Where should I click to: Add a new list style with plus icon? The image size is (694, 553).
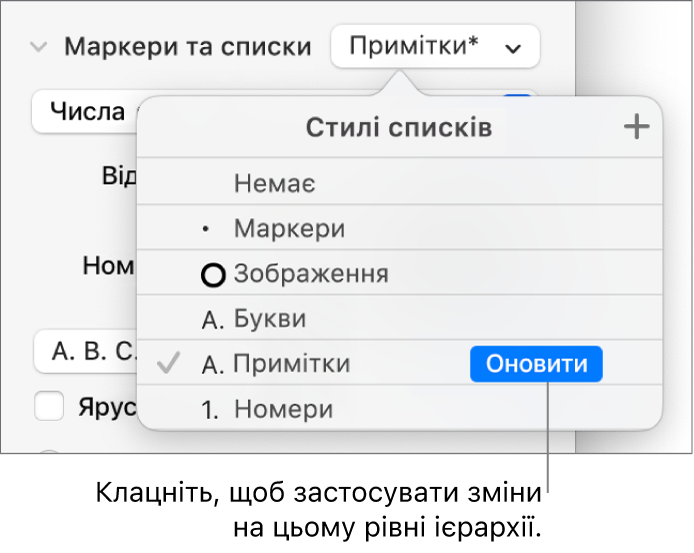point(636,127)
